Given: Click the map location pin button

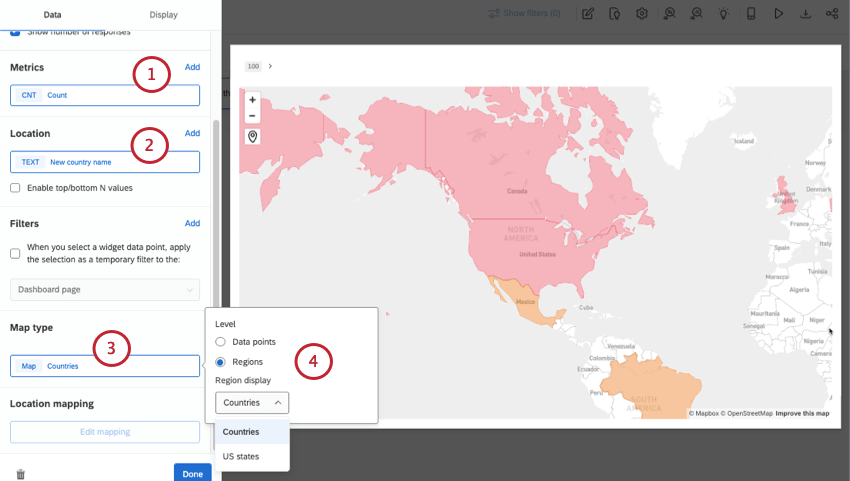Looking at the screenshot, I should coord(253,137).
